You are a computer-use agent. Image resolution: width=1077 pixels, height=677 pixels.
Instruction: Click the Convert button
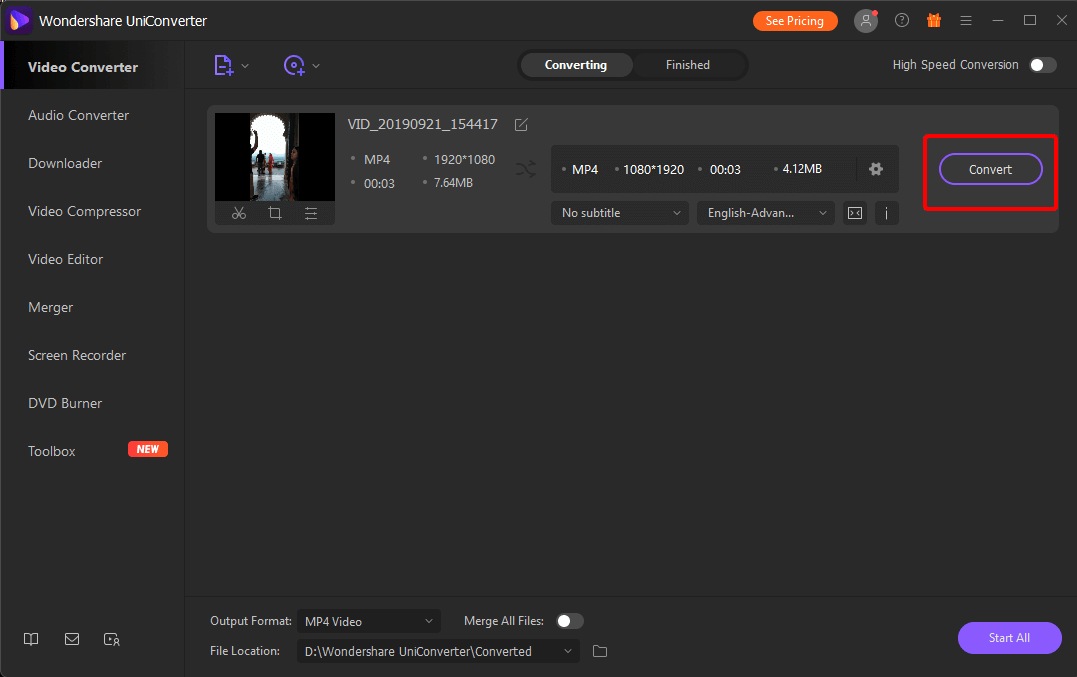pyautogui.click(x=989, y=169)
